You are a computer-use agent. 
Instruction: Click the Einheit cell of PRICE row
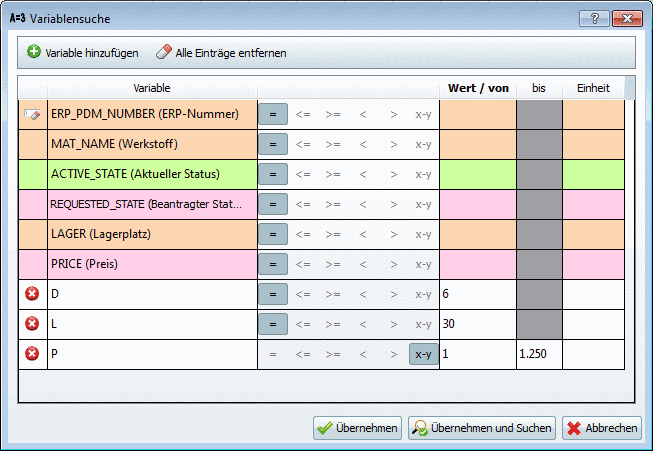(593, 264)
